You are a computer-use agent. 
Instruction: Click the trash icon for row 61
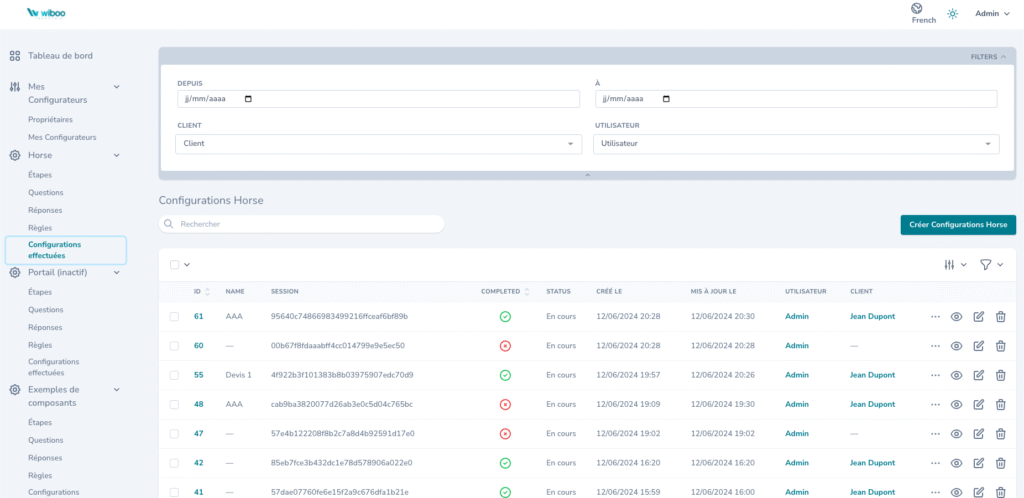(x=1000, y=317)
